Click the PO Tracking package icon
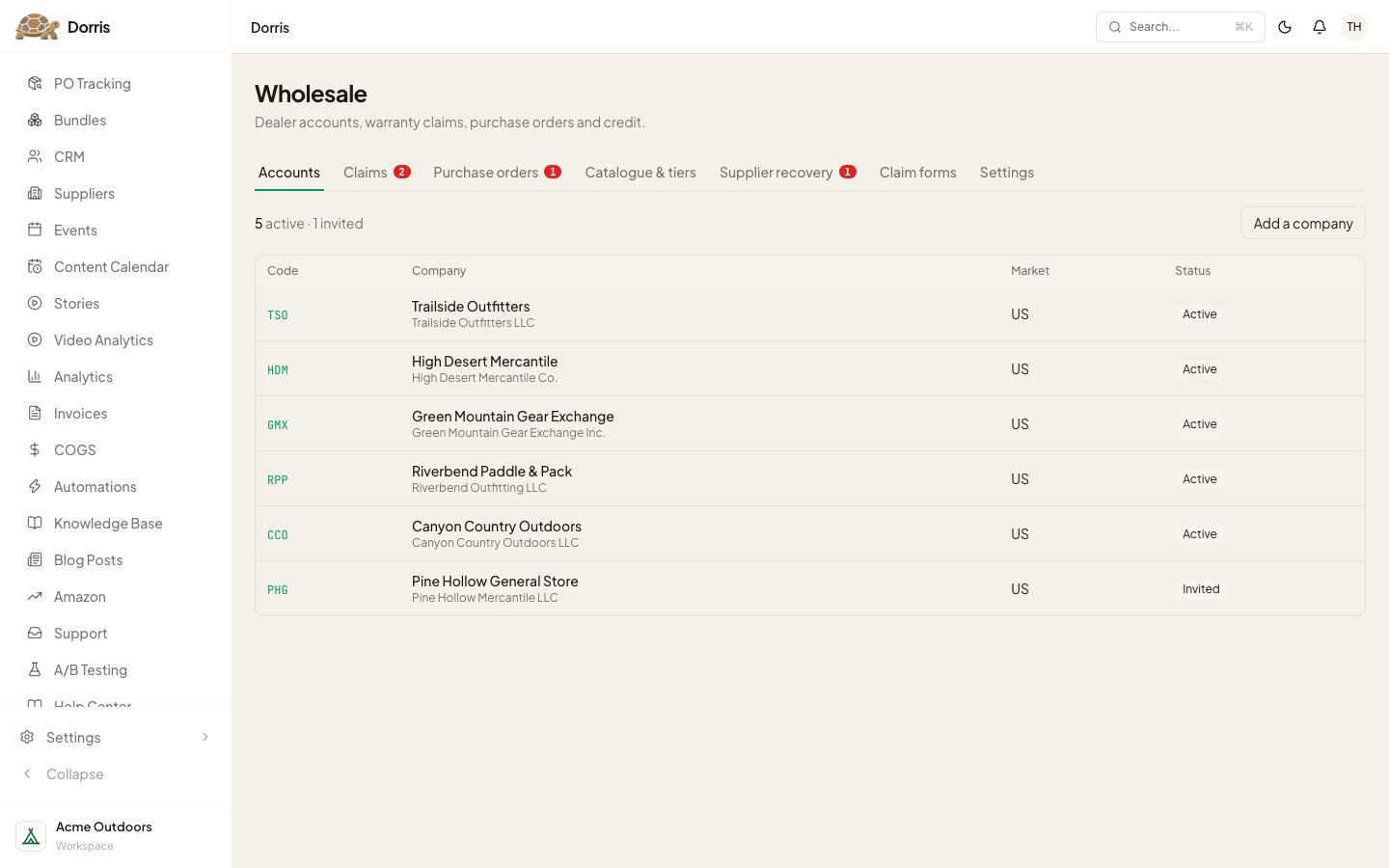 pyautogui.click(x=35, y=84)
